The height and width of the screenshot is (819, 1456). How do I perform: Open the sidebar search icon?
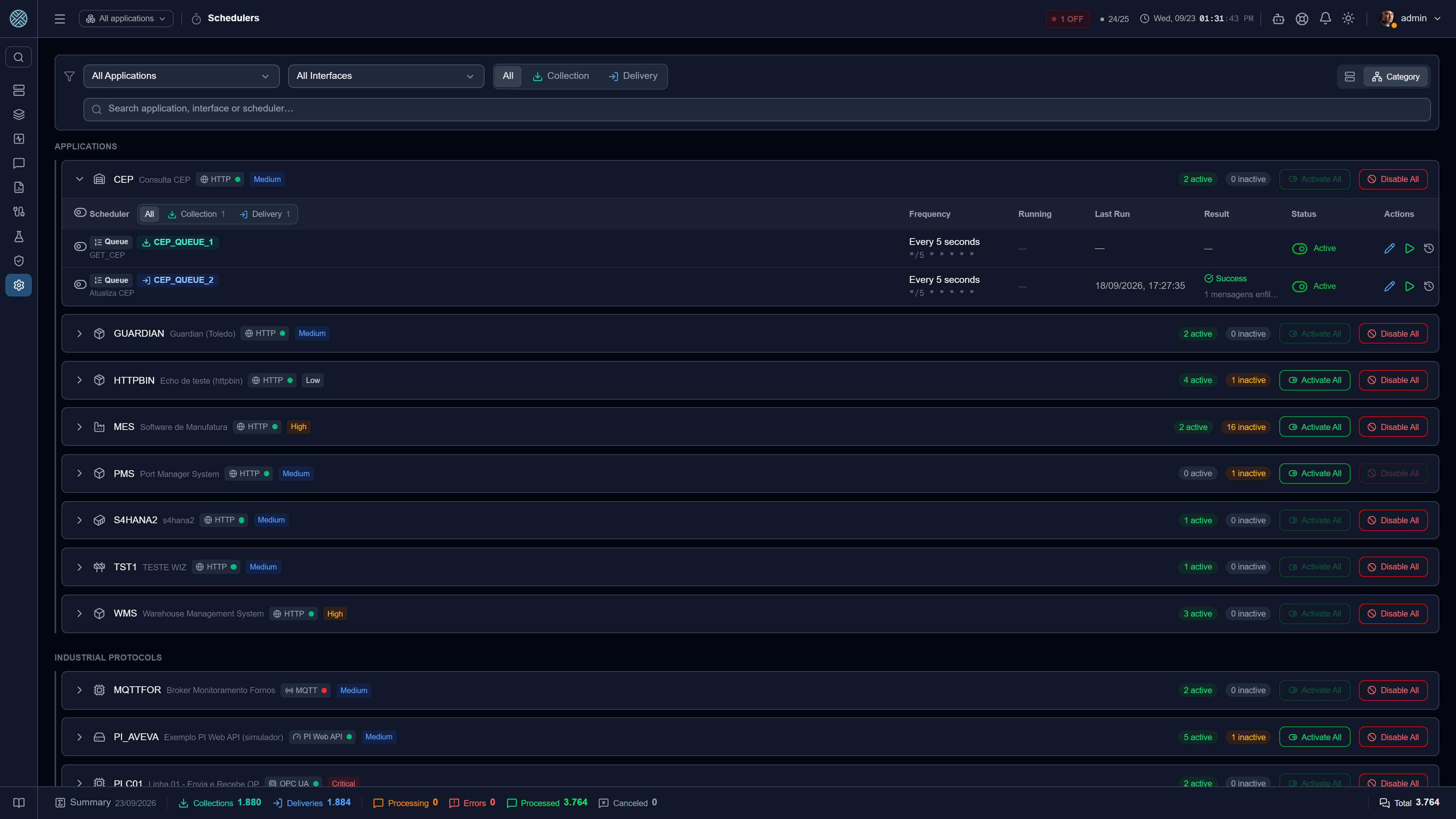tap(19, 57)
